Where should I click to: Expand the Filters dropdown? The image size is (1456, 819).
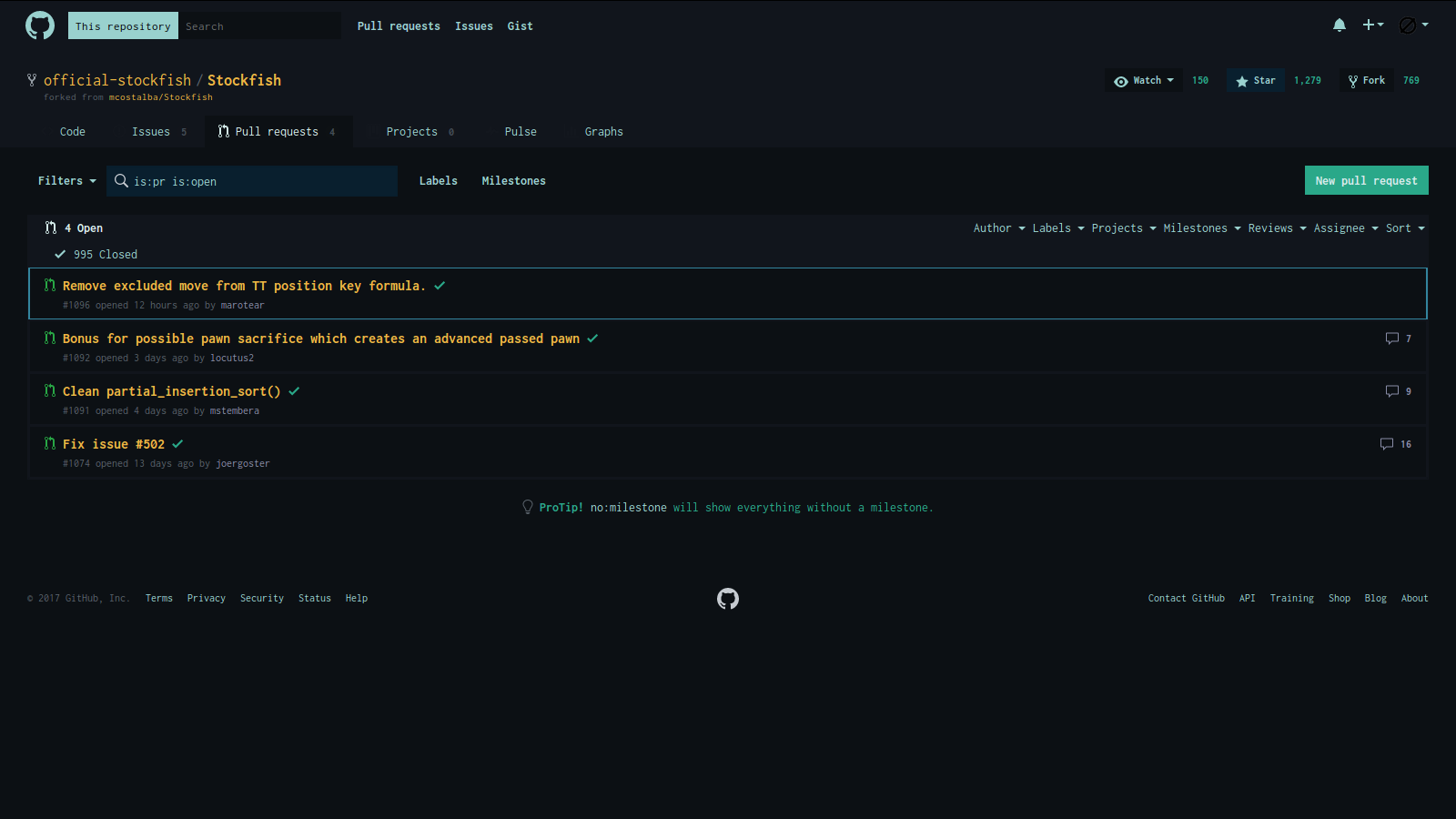[x=66, y=181]
